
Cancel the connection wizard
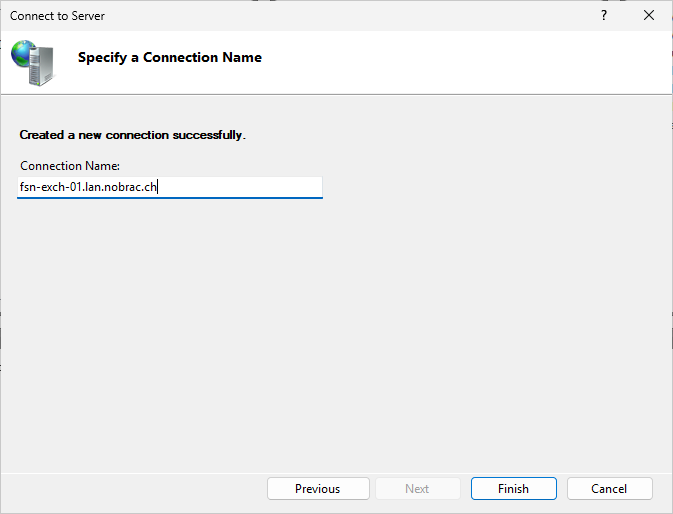(x=609, y=489)
